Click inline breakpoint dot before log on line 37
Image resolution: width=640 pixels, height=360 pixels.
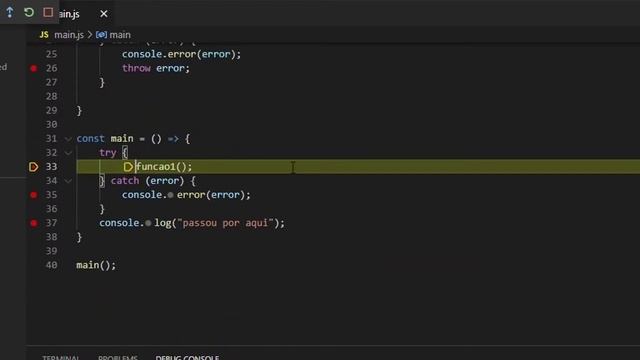pyautogui.click(x=148, y=223)
